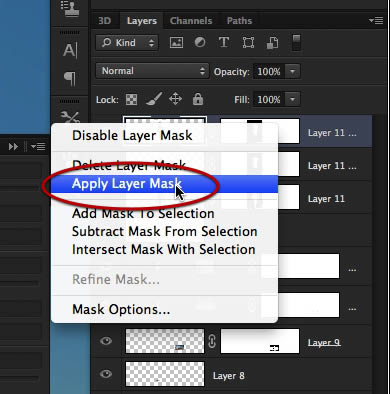The image size is (390, 394).
Task: Select the Layer 8 thumbnail
Action: click(x=165, y=374)
